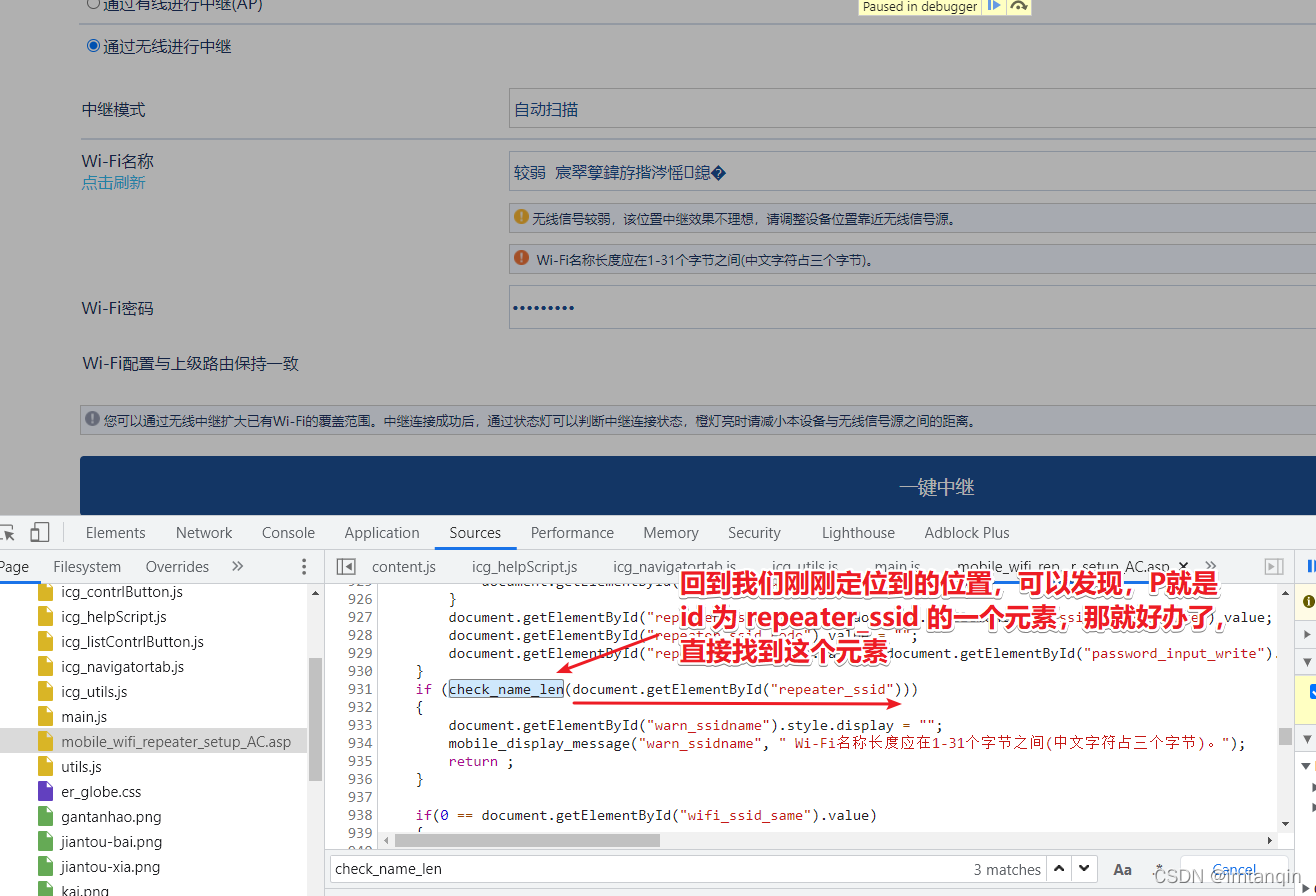Open icg_navigatortab.js in the file tree
This screenshot has height=896, width=1316.
coord(122,667)
